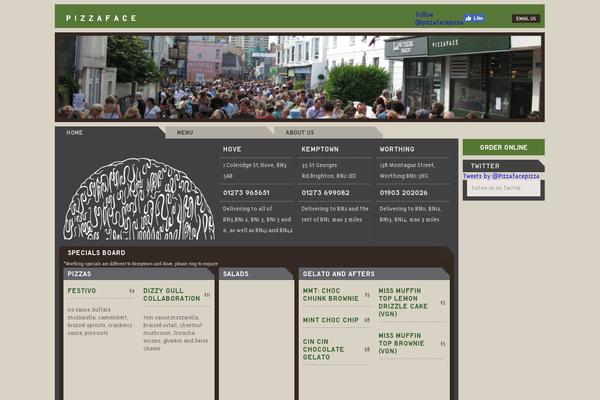The width and height of the screenshot is (600, 400).
Task: Select CIN CIN CHOCOLATE GELATO item
Action: 323,349
